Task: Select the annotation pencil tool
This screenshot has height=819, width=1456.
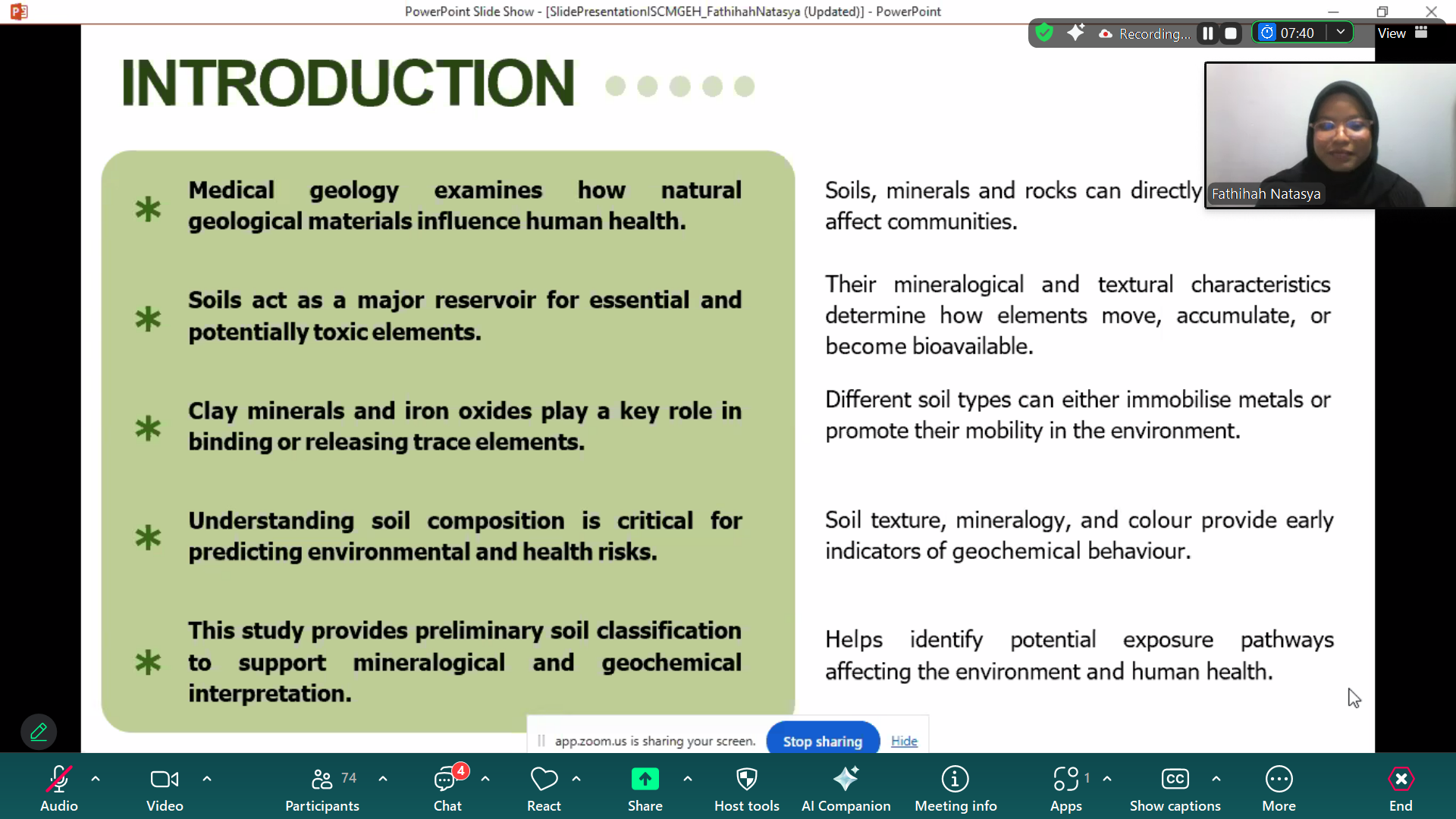Action: pos(38,731)
